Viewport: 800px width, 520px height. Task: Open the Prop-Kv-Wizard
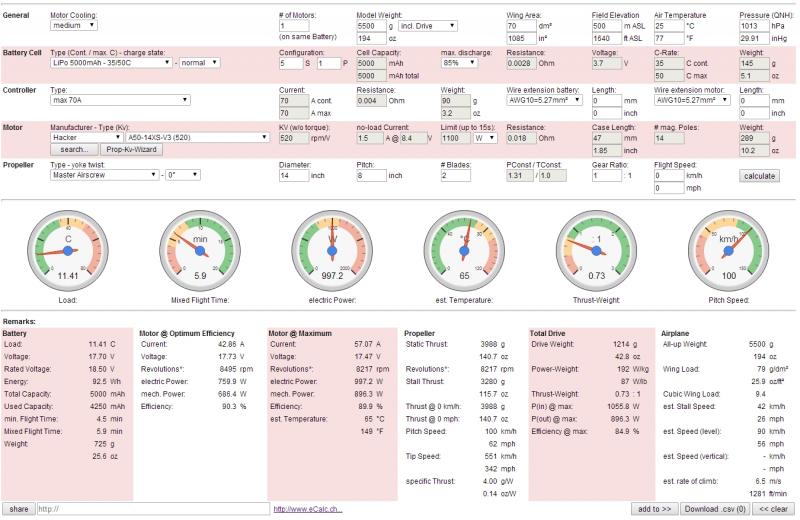(x=132, y=149)
